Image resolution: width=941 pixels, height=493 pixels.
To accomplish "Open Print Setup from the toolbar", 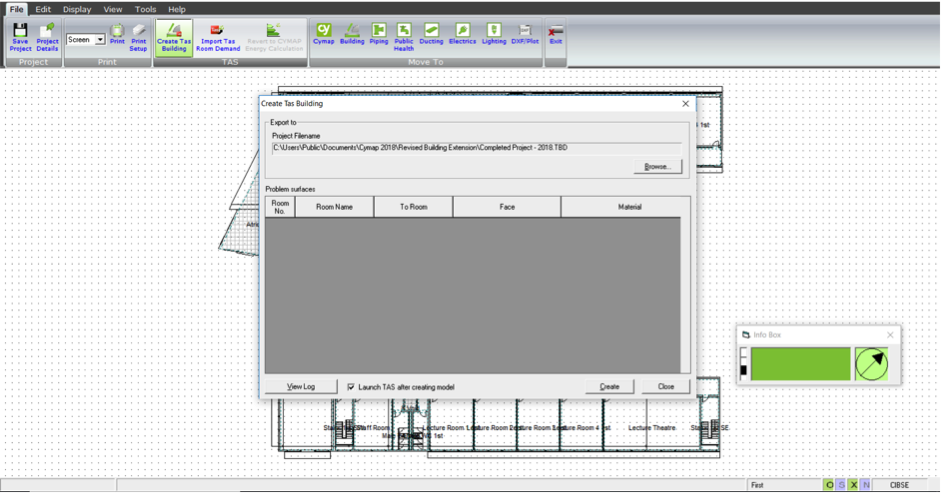I will click(x=139, y=38).
